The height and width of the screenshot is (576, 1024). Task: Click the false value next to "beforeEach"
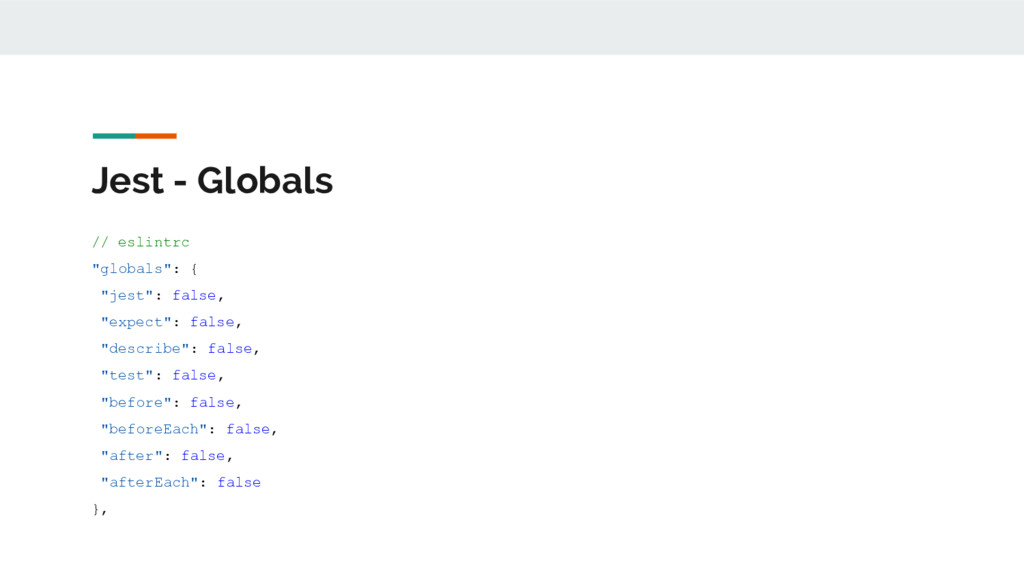coord(248,430)
